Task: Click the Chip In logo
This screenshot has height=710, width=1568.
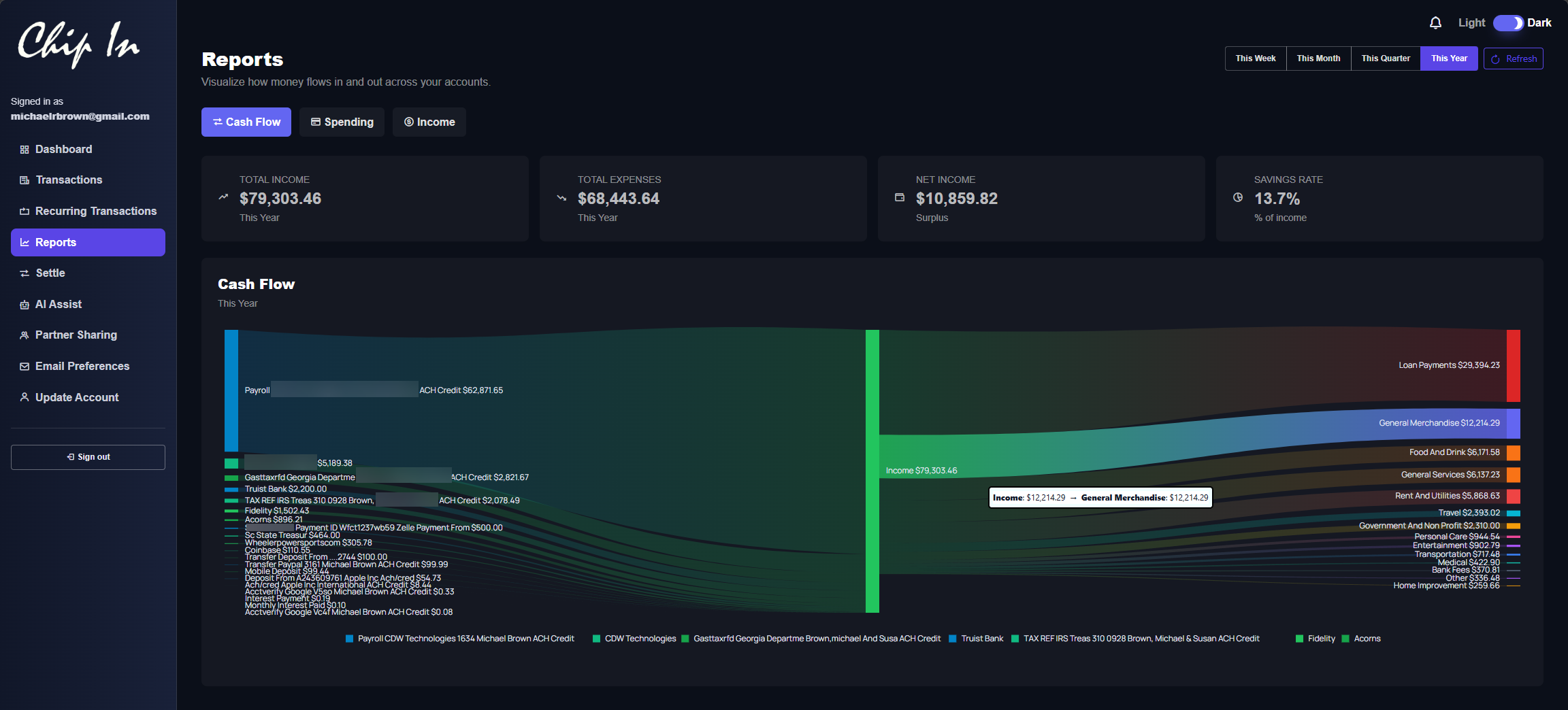Action: coord(78,44)
